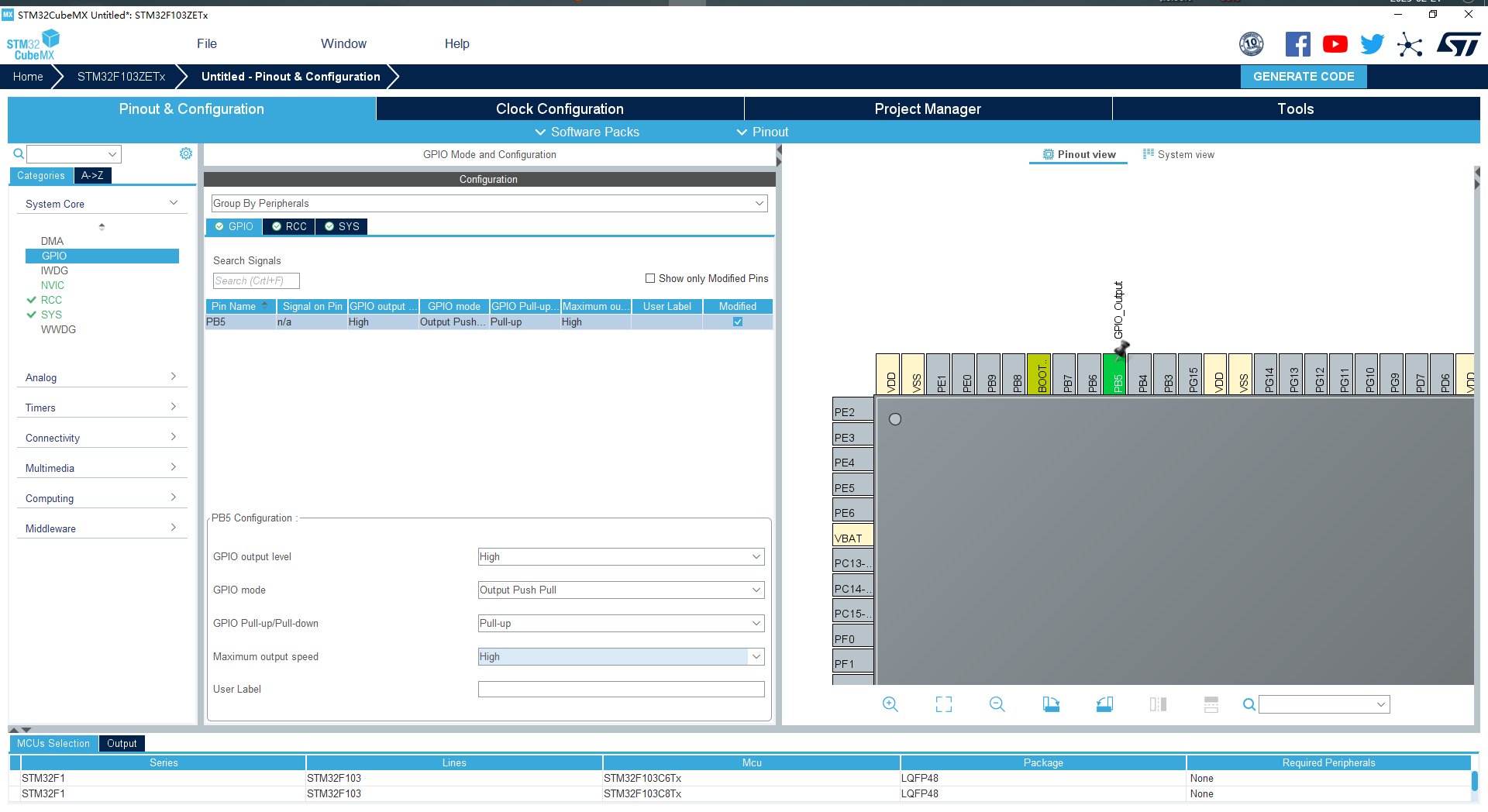Image resolution: width=1488 pixels, height=812 pixels.
Task: Switch to System view tab
Action: (x=1179, y=154)
